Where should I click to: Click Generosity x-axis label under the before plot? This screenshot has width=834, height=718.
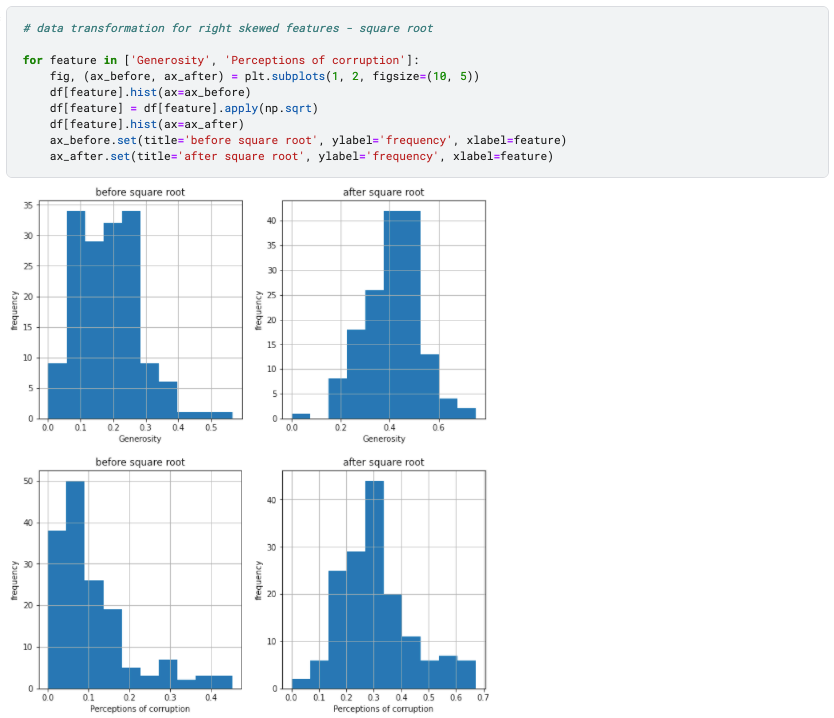140,439
